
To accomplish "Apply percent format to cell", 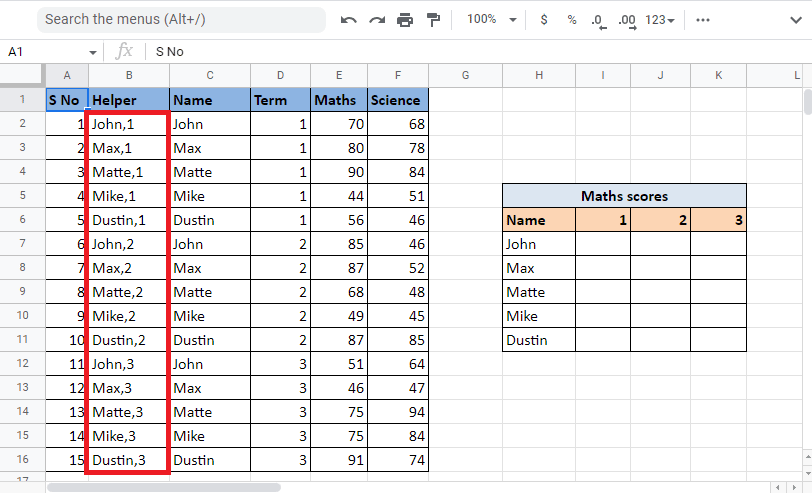I will pyautogui.click(x=571, y=20).
